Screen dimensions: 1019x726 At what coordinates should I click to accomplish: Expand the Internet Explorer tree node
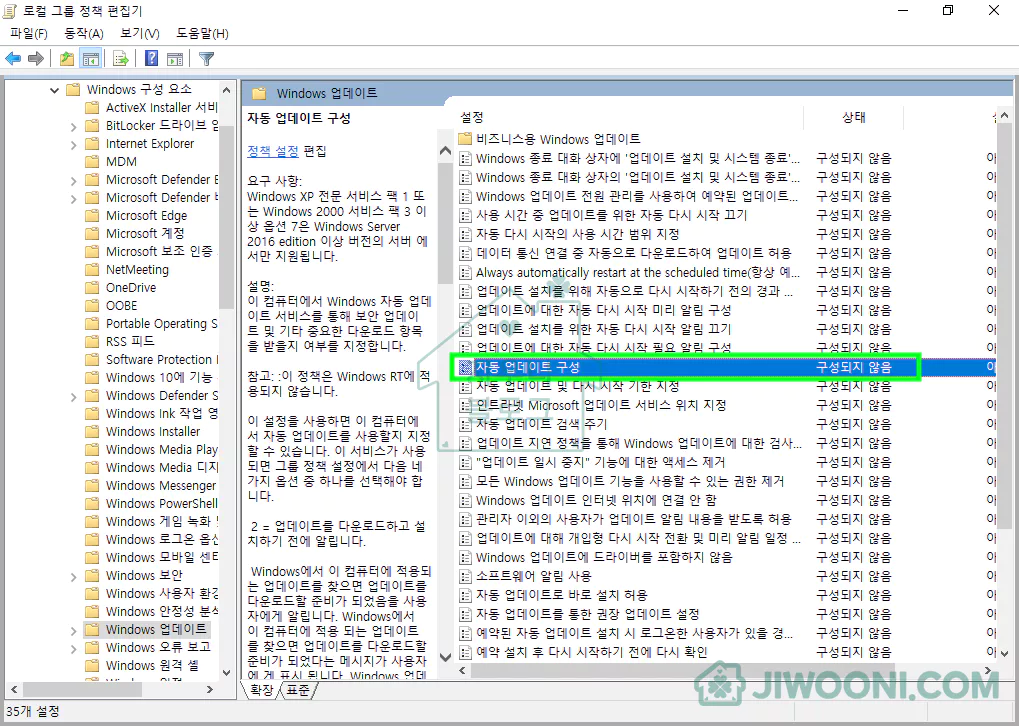pyautogui.click(x=73, y=145)
